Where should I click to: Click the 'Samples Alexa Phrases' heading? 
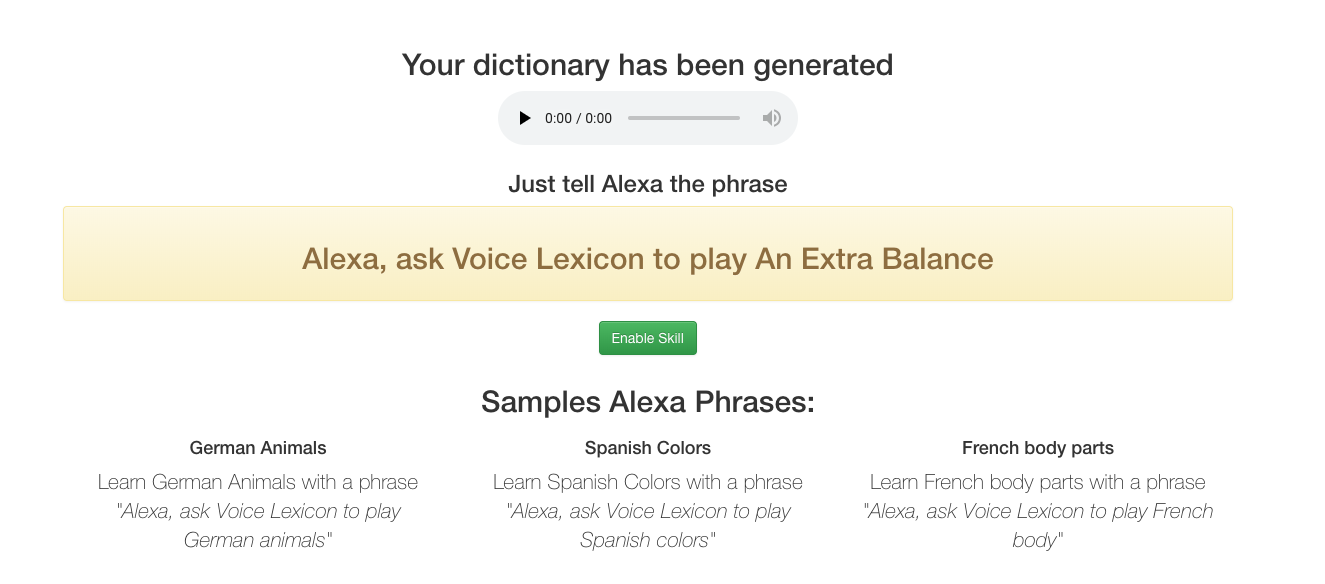click(647, 402)
